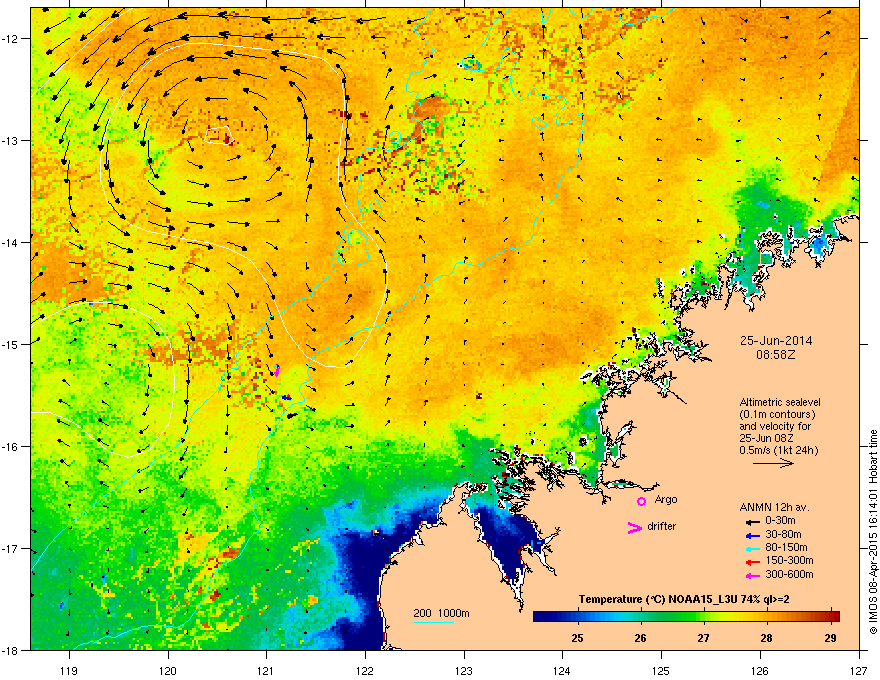Image resolution: width=880 pixels, height=680 pixels.
Task: Click the '(0.1m contours)' text
Action: pos(777,415)
